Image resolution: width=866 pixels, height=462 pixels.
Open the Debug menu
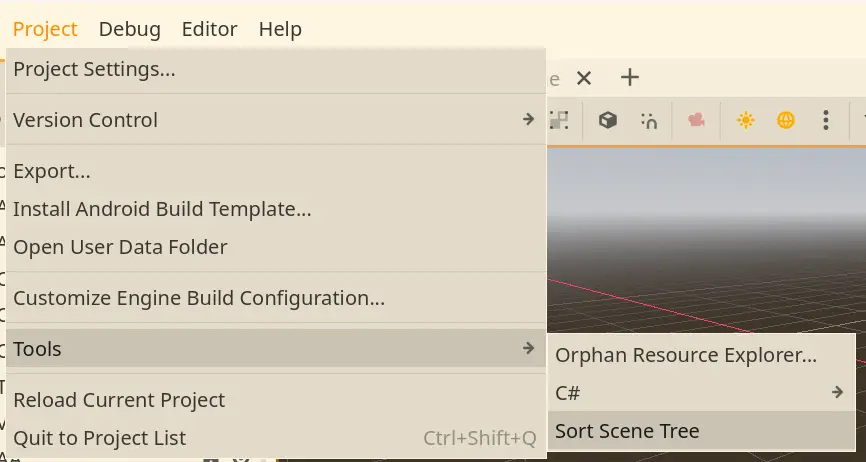click(130, 29)
